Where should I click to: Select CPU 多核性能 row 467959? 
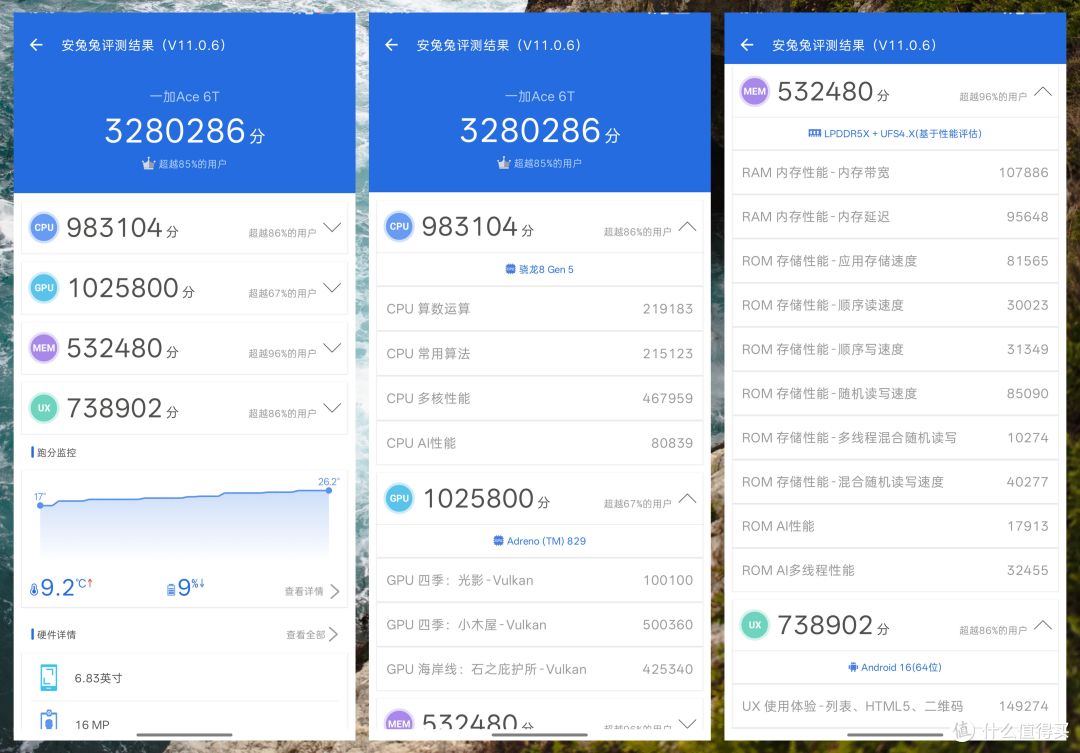tap(539, 398)
